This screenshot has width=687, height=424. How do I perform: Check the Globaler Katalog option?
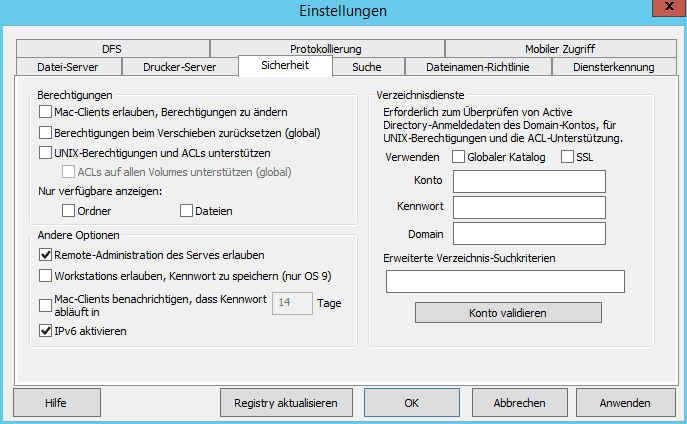[x=458, y=156]
